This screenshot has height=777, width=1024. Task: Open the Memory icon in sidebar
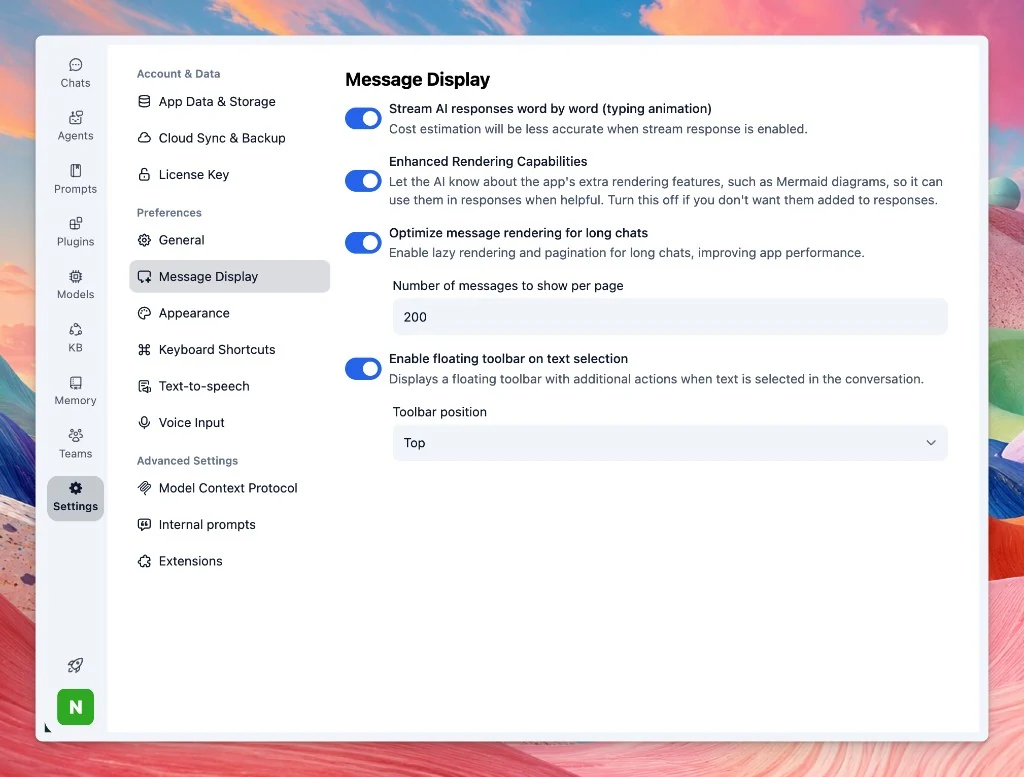(x=76, y=382)
